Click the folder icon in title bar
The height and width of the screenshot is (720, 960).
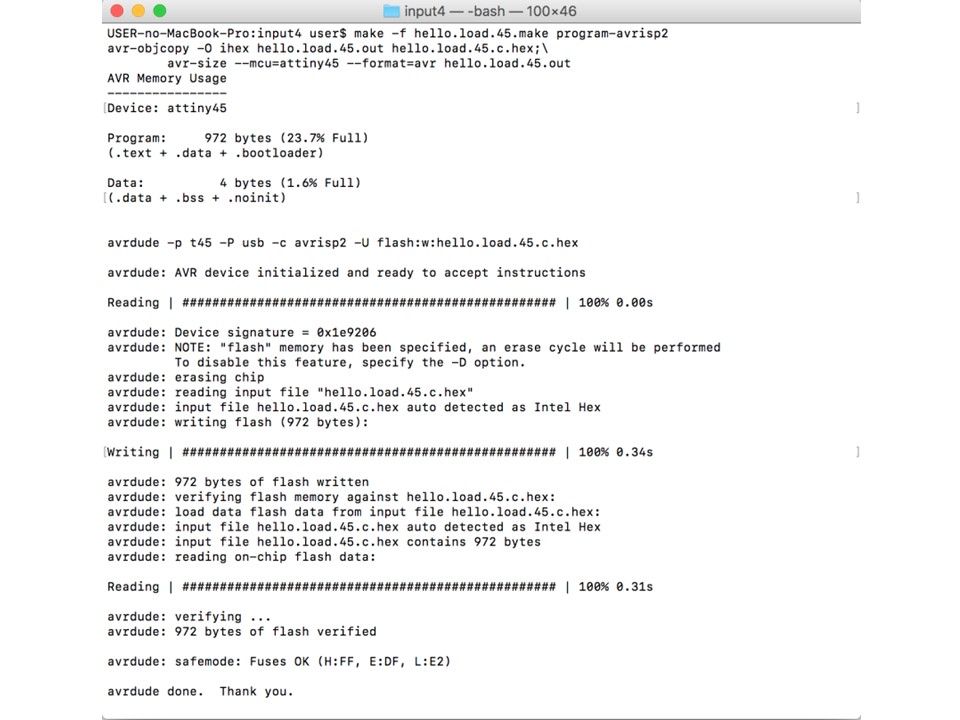point(391,11)
